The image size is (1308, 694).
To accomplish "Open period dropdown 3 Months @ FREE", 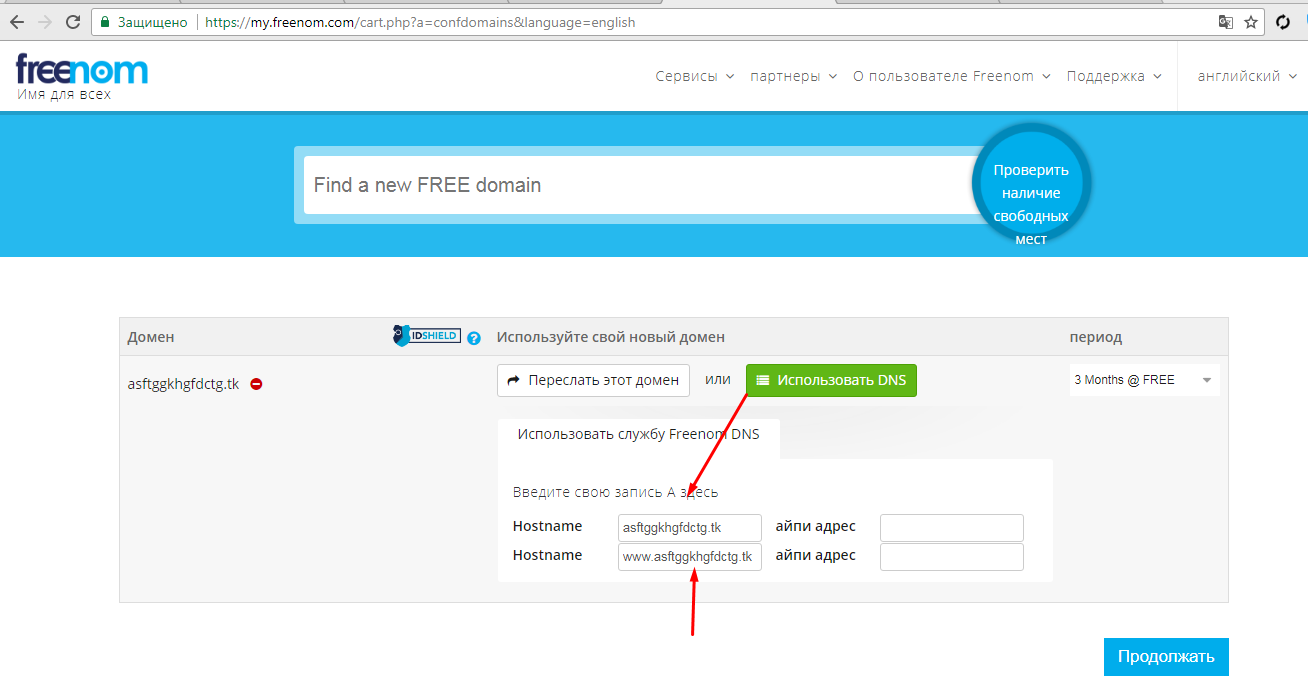I will 1143,380.
